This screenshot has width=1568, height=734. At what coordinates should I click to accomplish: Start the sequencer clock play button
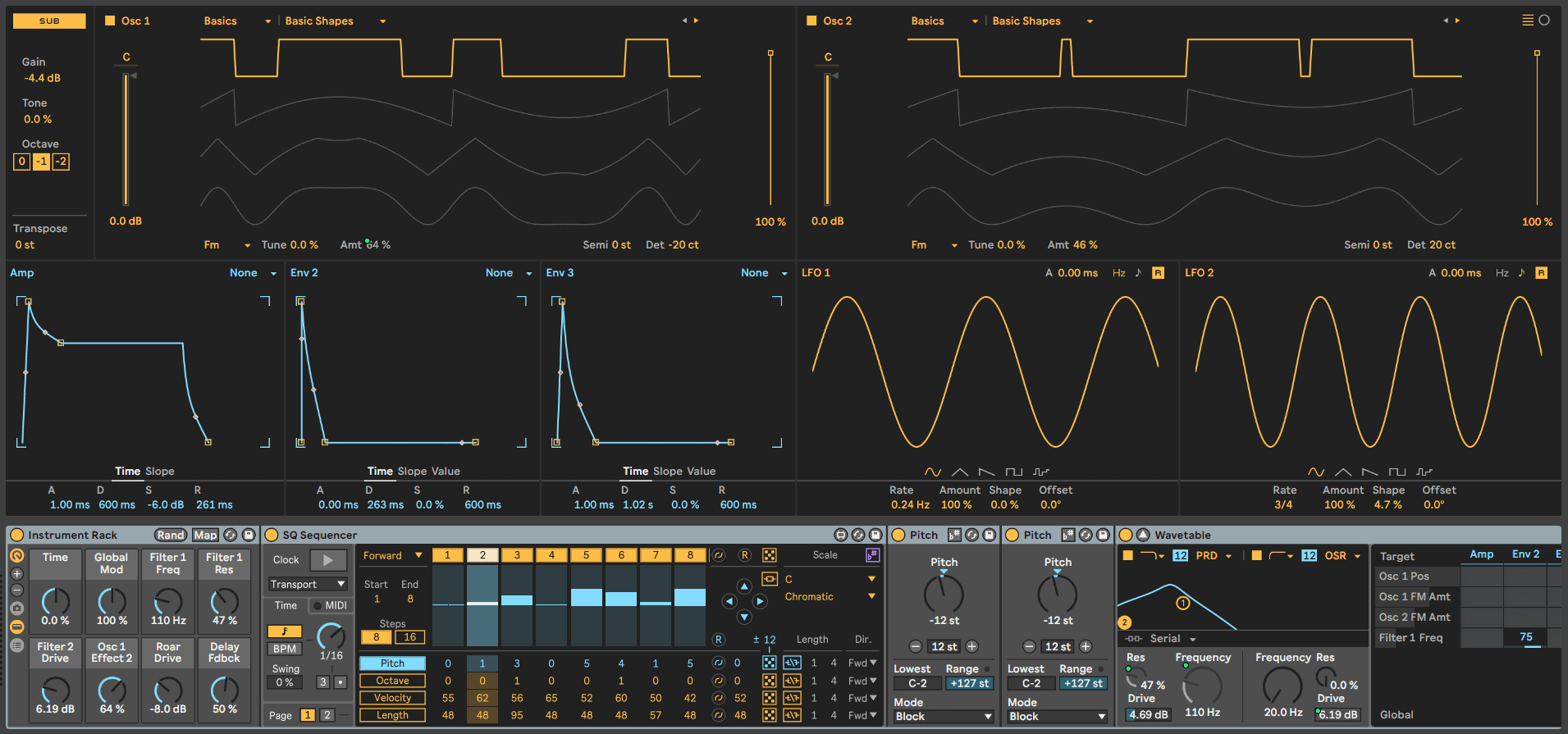[328, 559]
